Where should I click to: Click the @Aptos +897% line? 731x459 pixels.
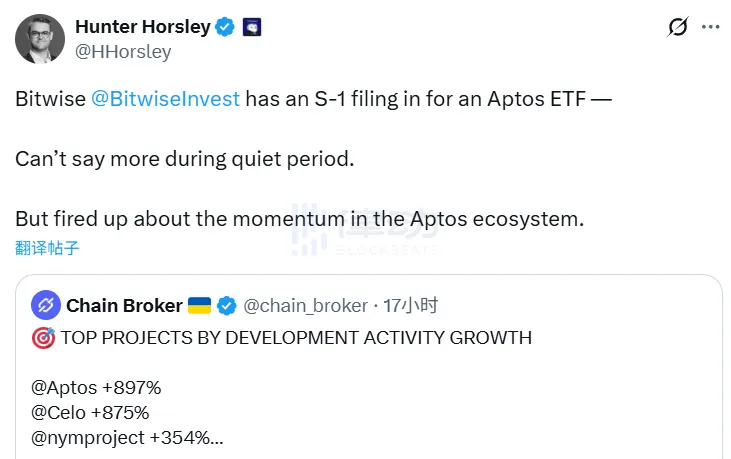(x=96, y=387)
